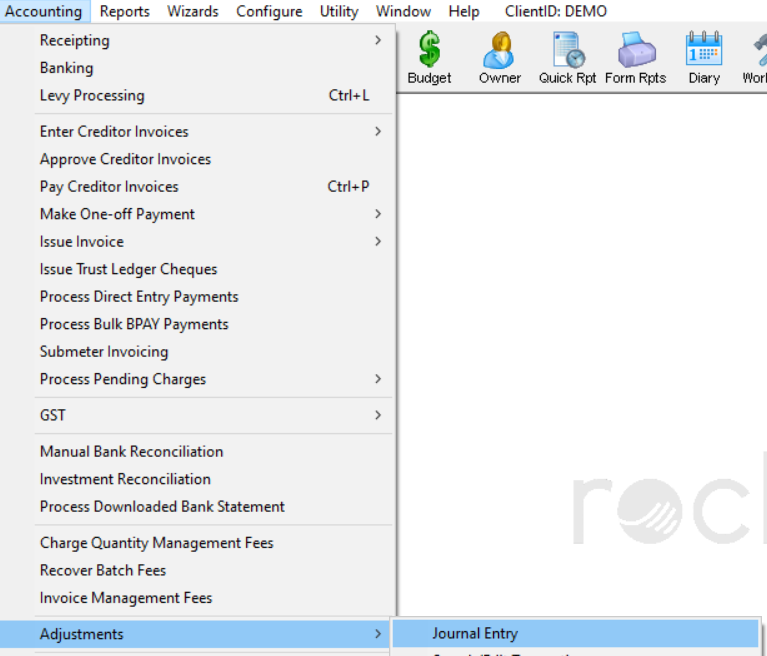
Task: Select Issue Trust Ledger Cheques
Action: 197,269
